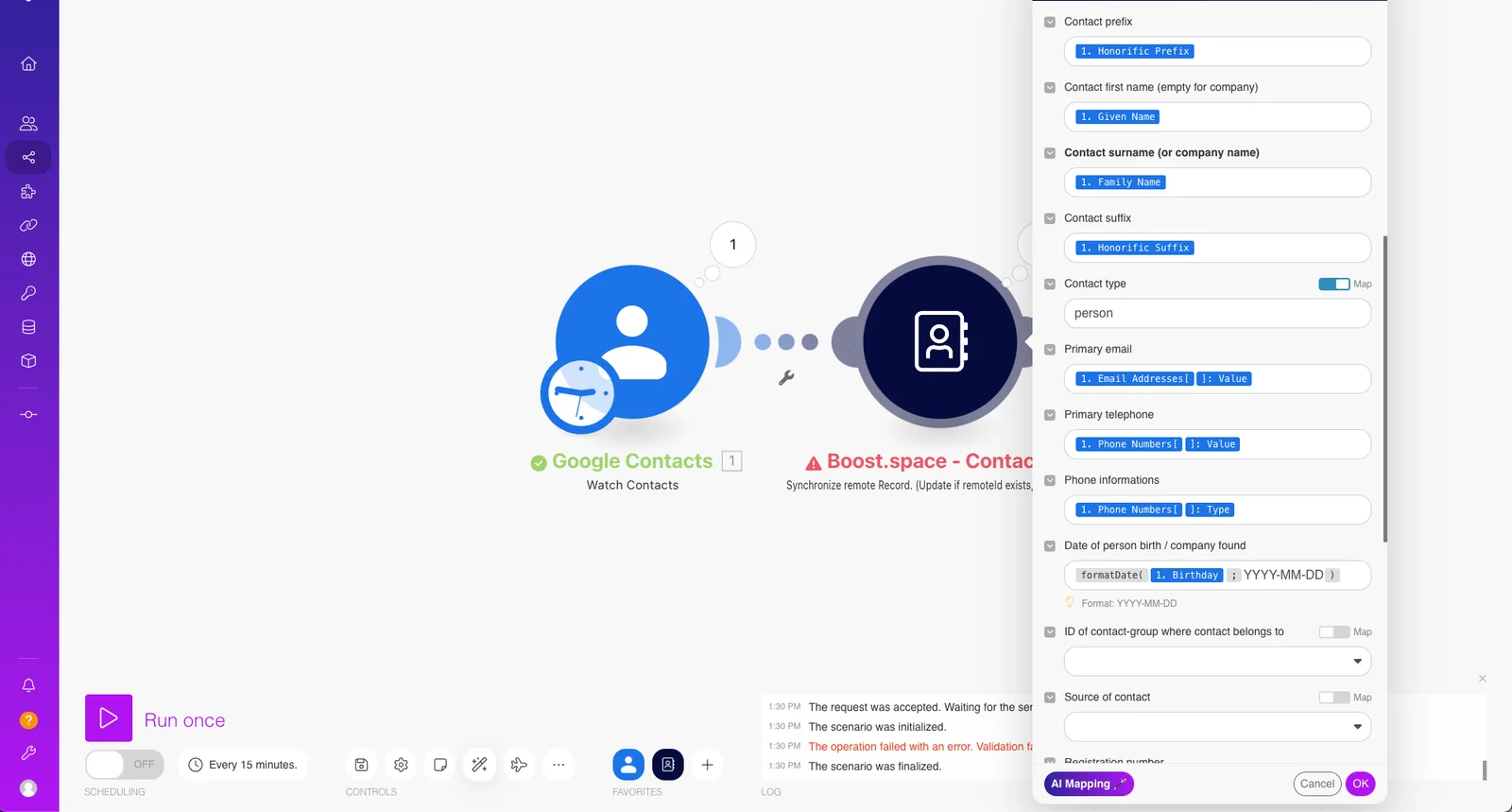Open the orange Help question mark
The image size is (1512, 812).
click(28, 720)
